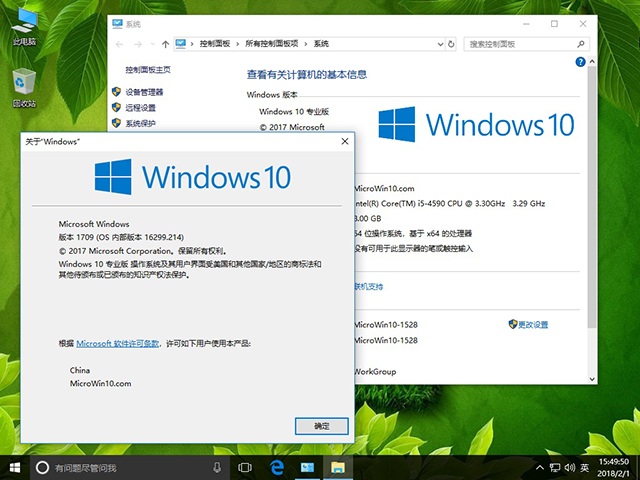Click System window title bar icon
The width and height of the screenshot is (640, 480).
tap(117, 24)
